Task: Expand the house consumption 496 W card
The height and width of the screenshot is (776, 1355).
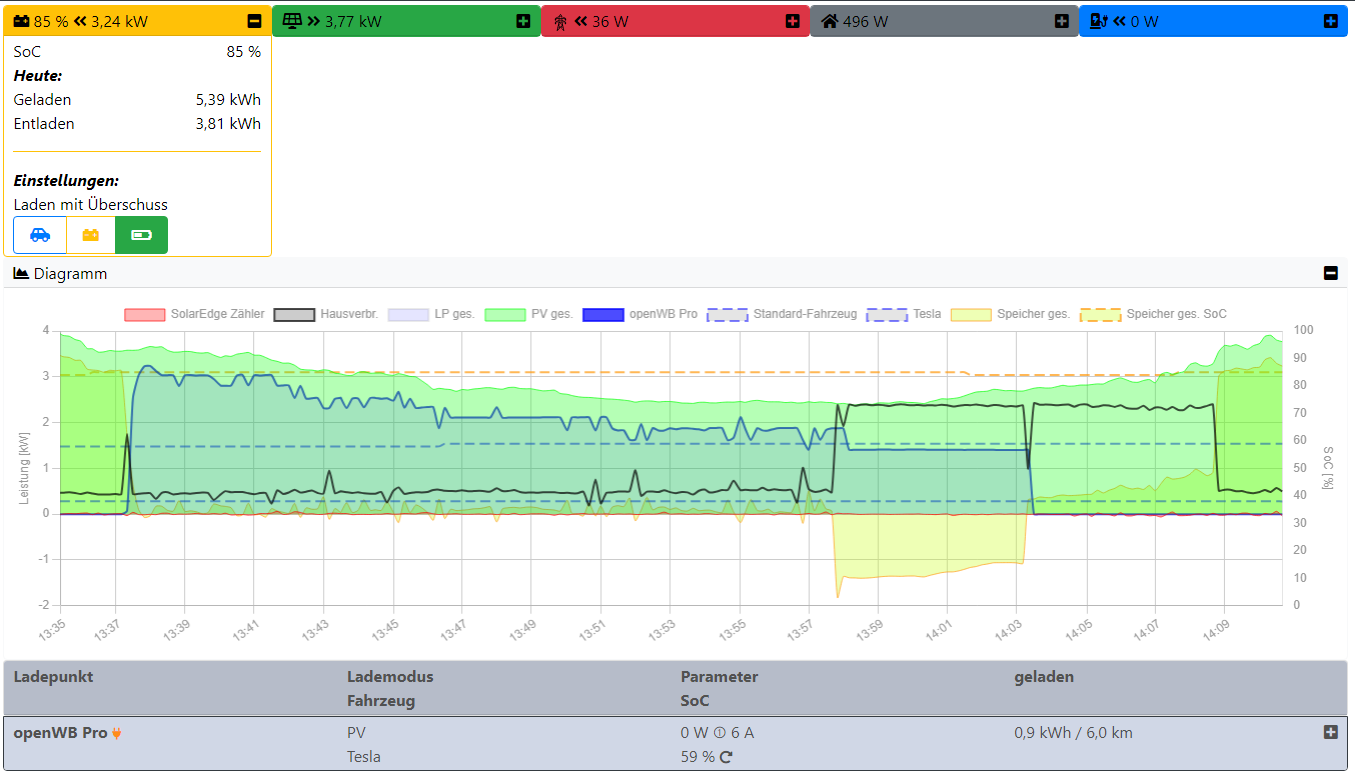Action: click(1062, 21)
